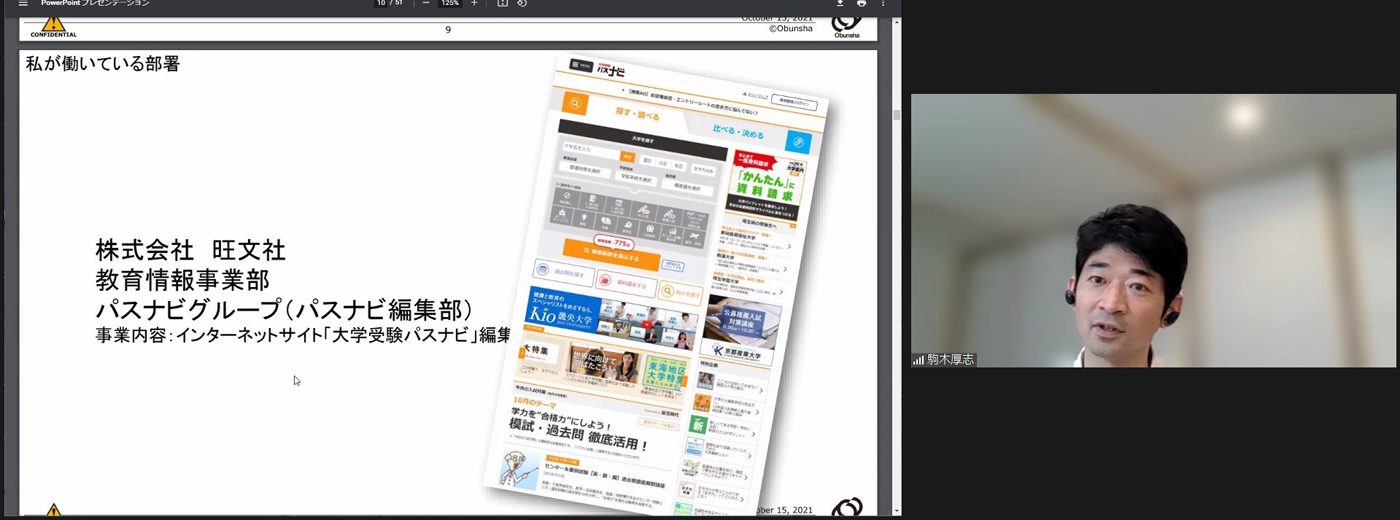The width and height of the screenshot is (1400, 520).
Task: Select the 比べる・決める tab in the screenshot
Action: click(738, 132)
